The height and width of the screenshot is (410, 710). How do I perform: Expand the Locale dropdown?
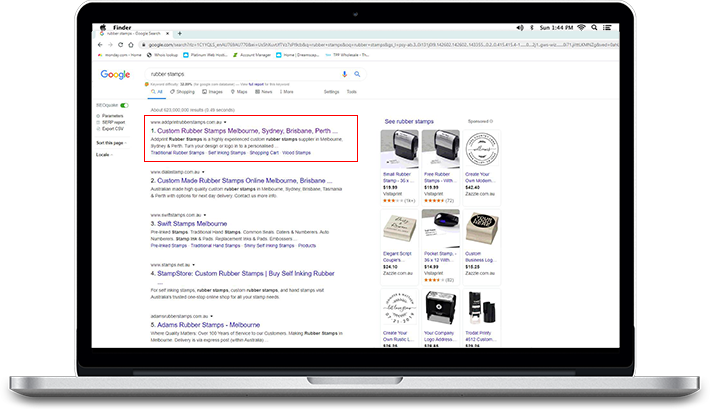tap(104, 155)
